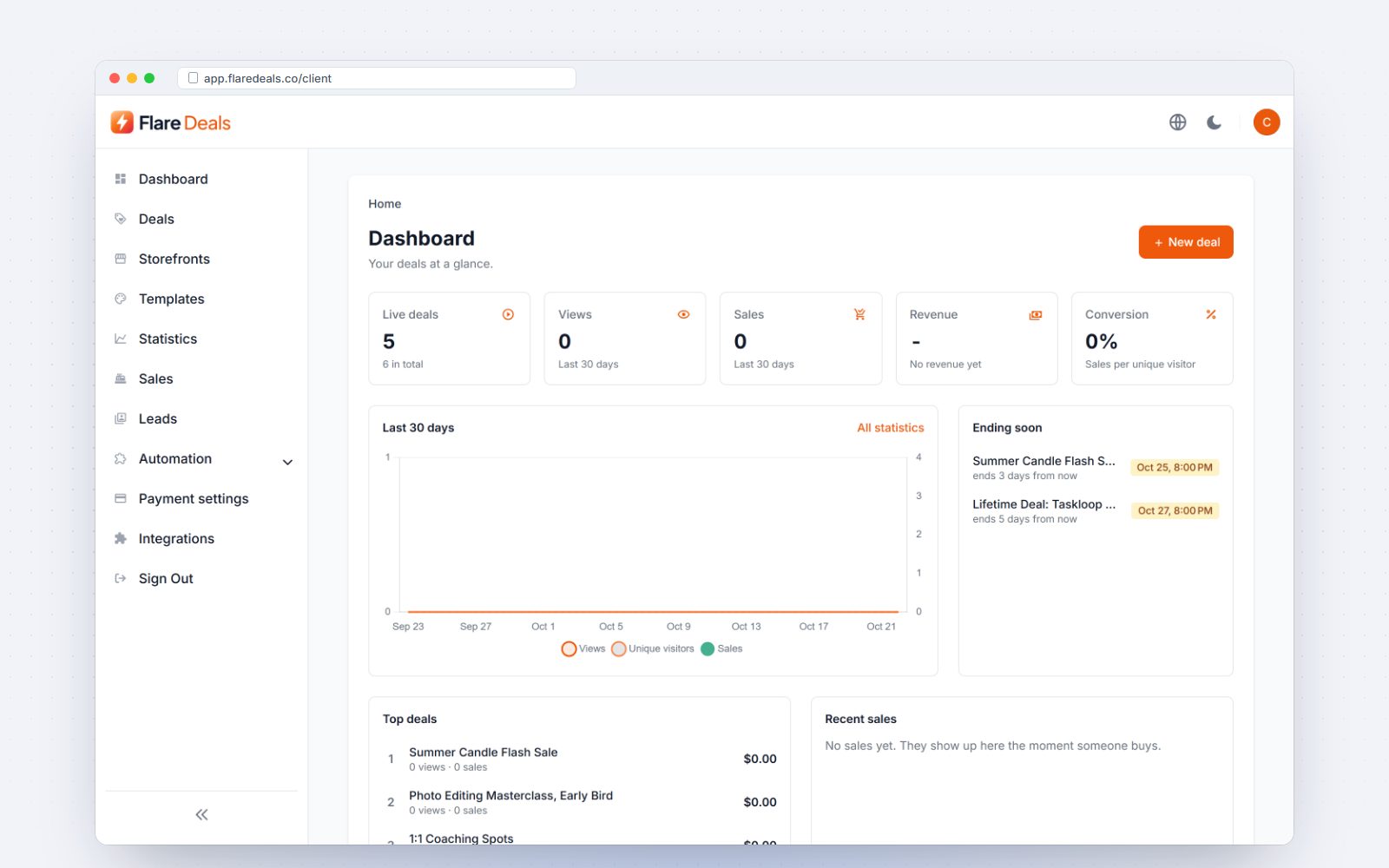Click the Oct 25, 8:00 PM badge
This screenshot has width=1389, height=868.
(1175, 467)
